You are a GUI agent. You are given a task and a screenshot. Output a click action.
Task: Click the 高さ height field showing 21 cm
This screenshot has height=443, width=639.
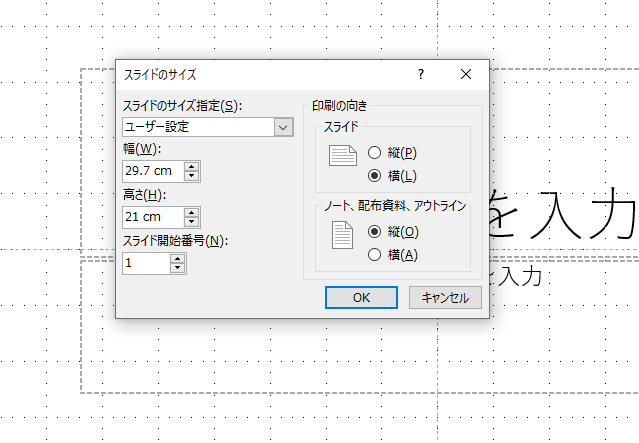(152, 217)
